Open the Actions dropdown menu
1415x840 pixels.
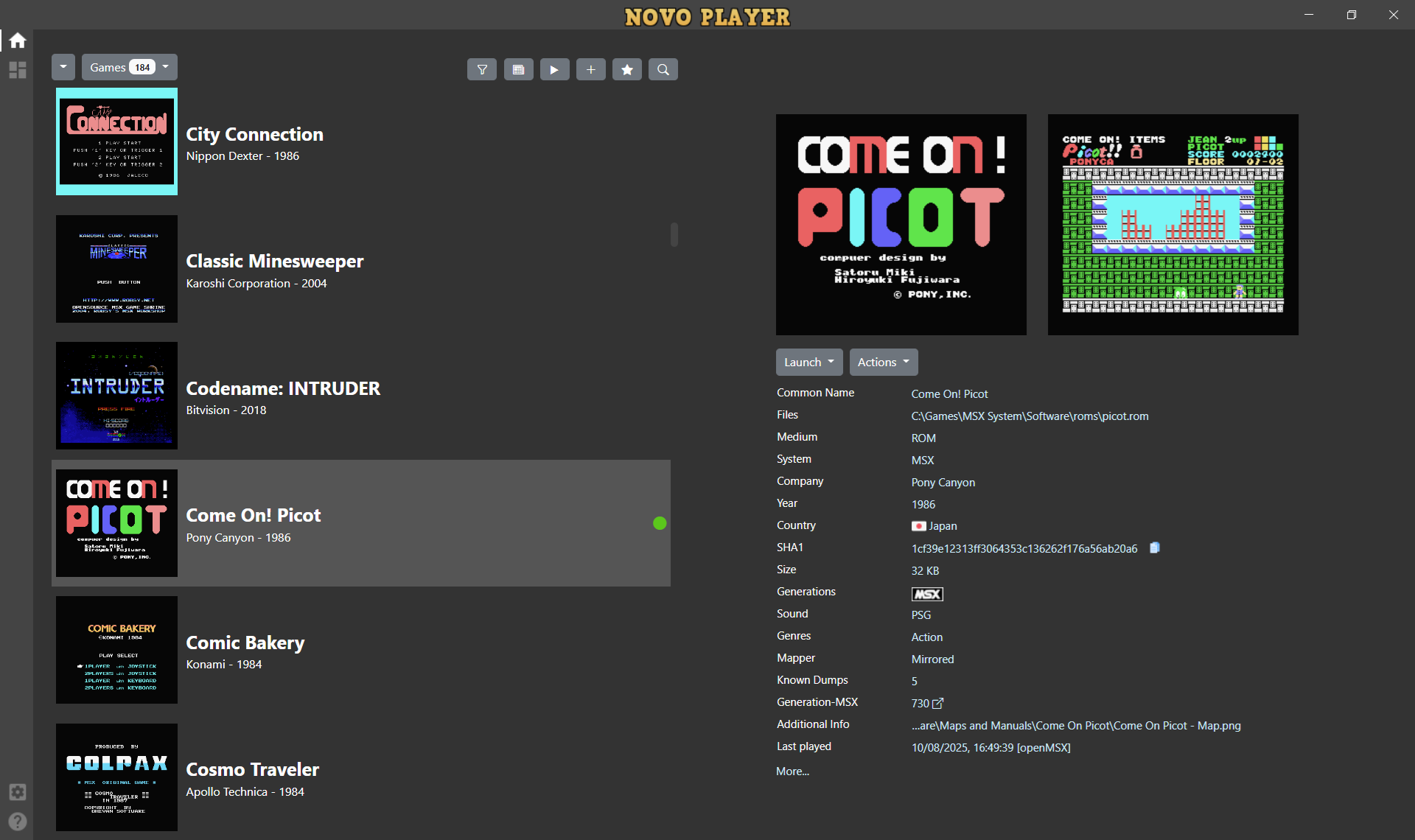click(883, 362)
